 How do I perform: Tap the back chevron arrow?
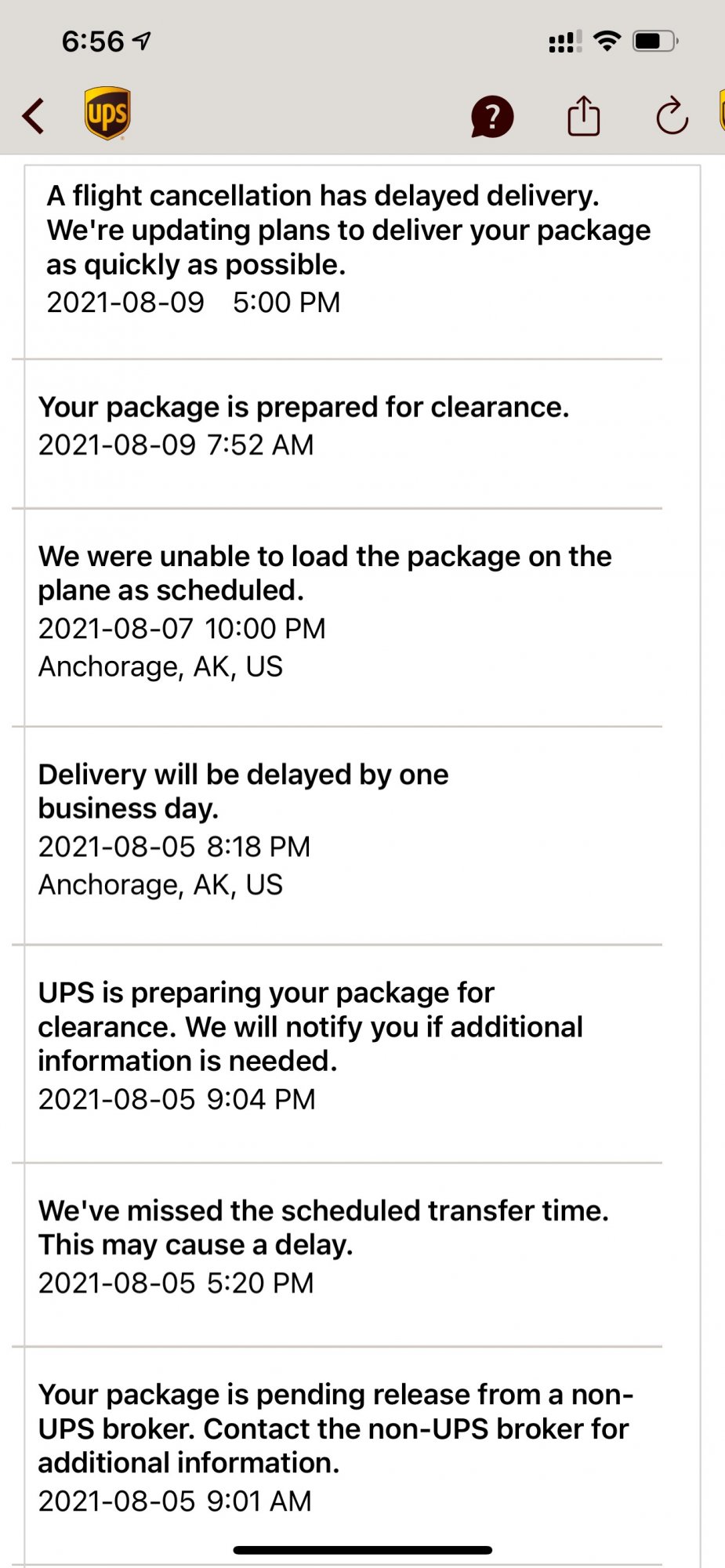[34, 116]
